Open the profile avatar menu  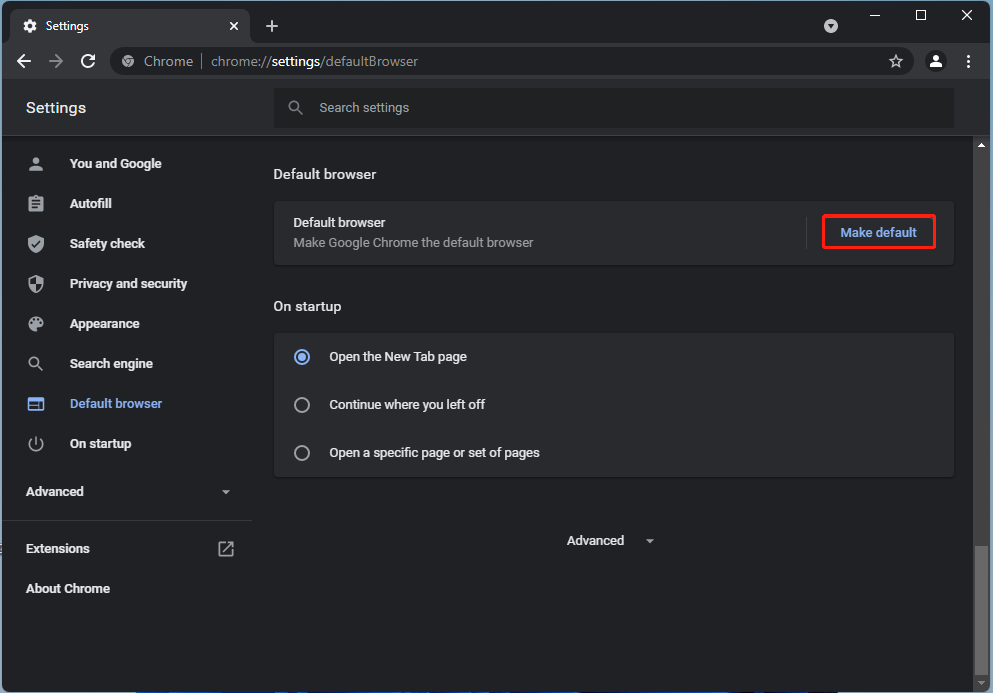click(935, 61)
